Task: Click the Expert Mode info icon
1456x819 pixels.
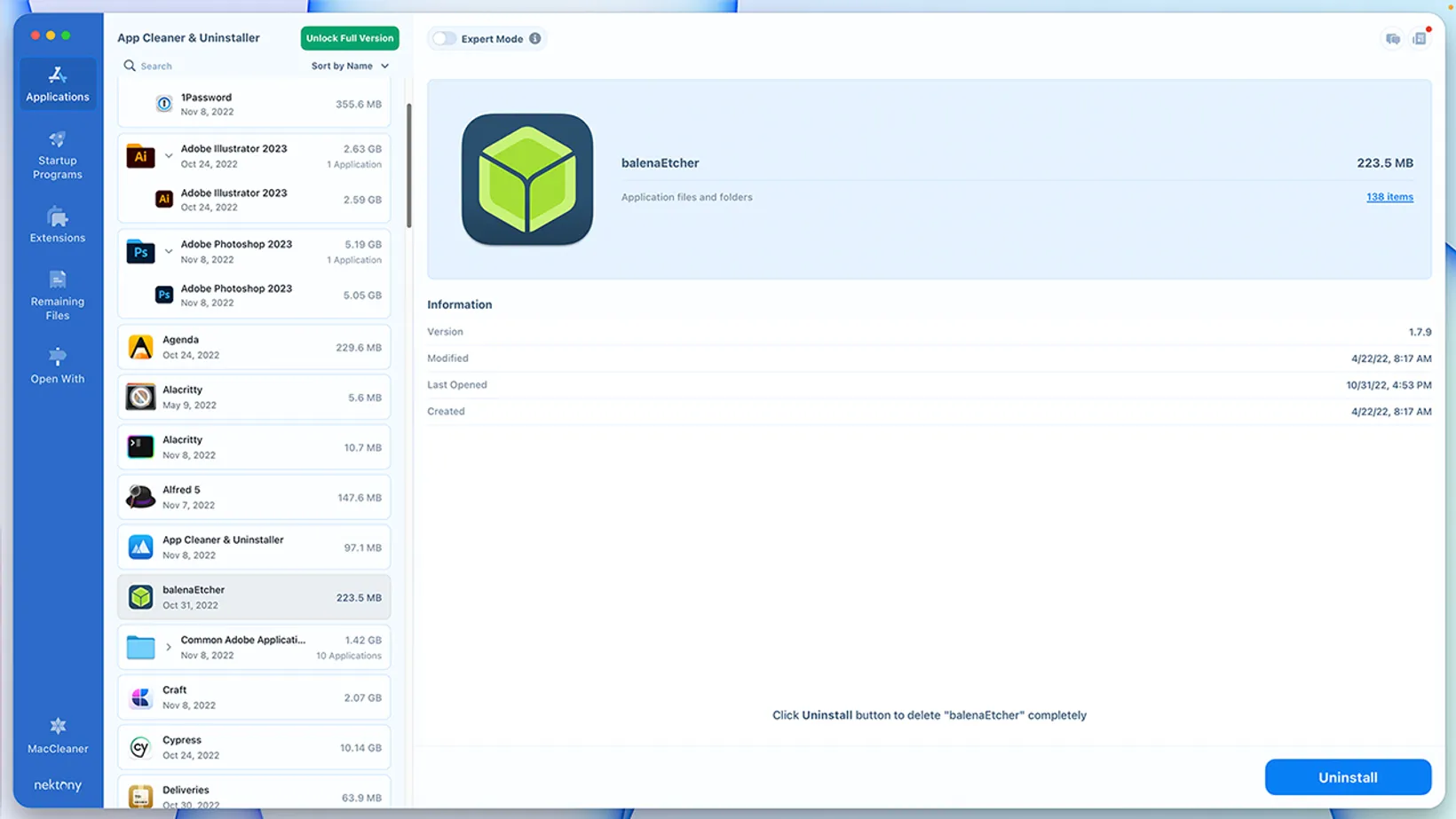Action: click(x=535, y=38)
